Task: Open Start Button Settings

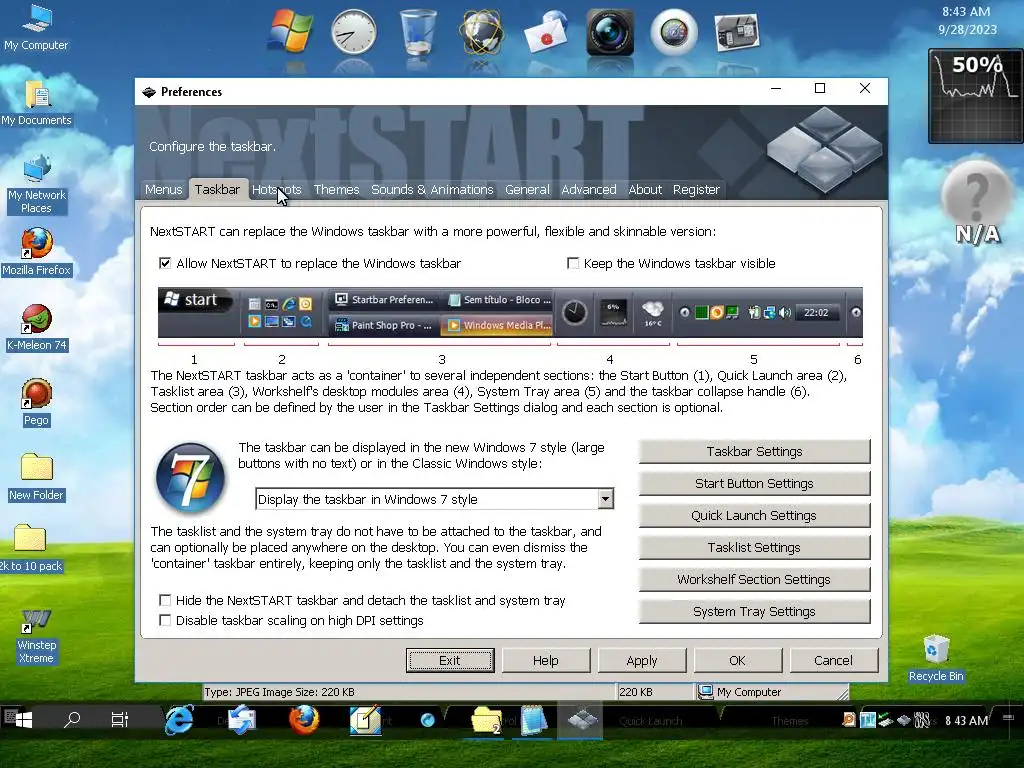Action: [754, 483]
